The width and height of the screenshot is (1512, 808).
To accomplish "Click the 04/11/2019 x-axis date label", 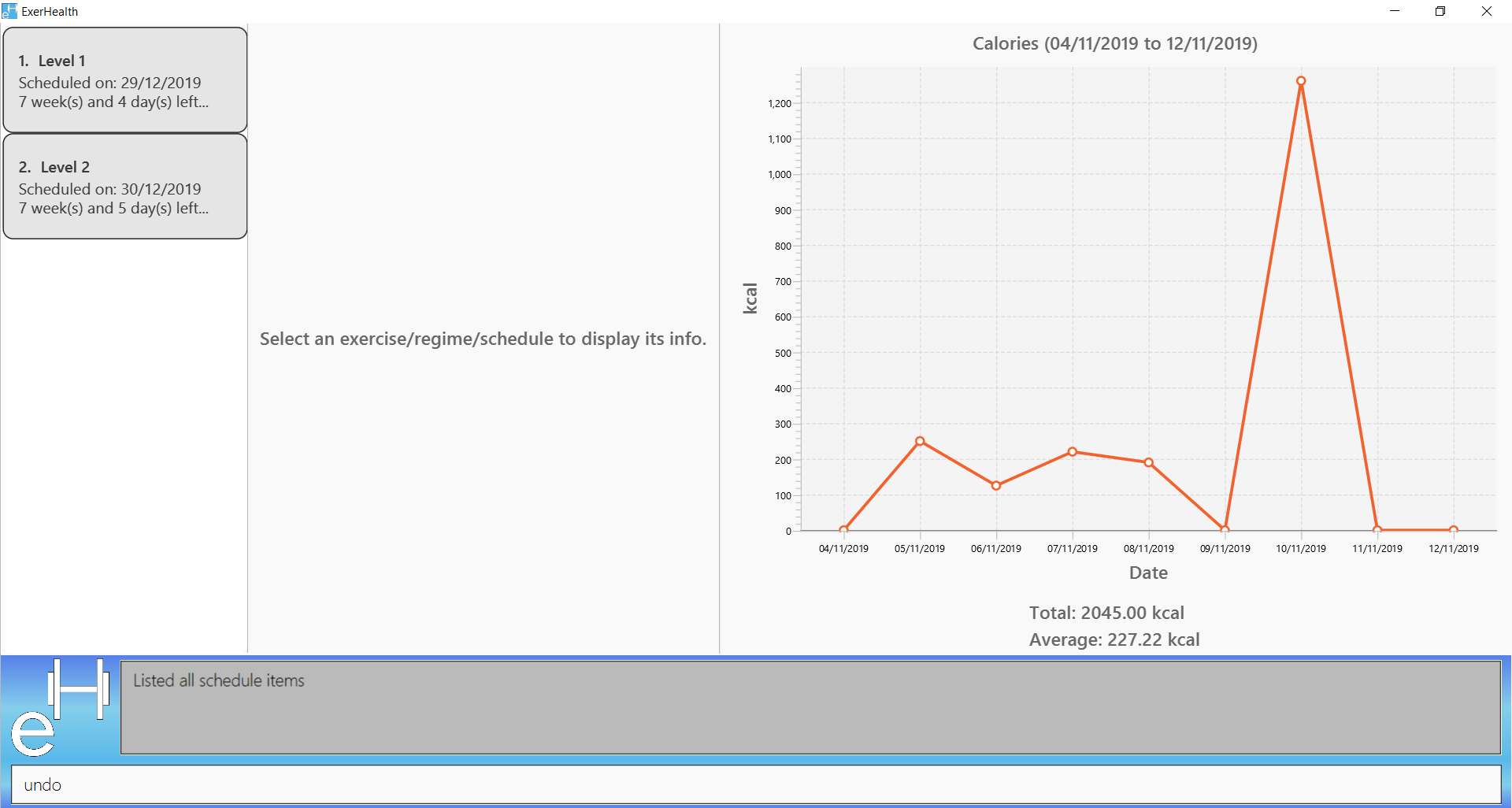I will point(843,548).
